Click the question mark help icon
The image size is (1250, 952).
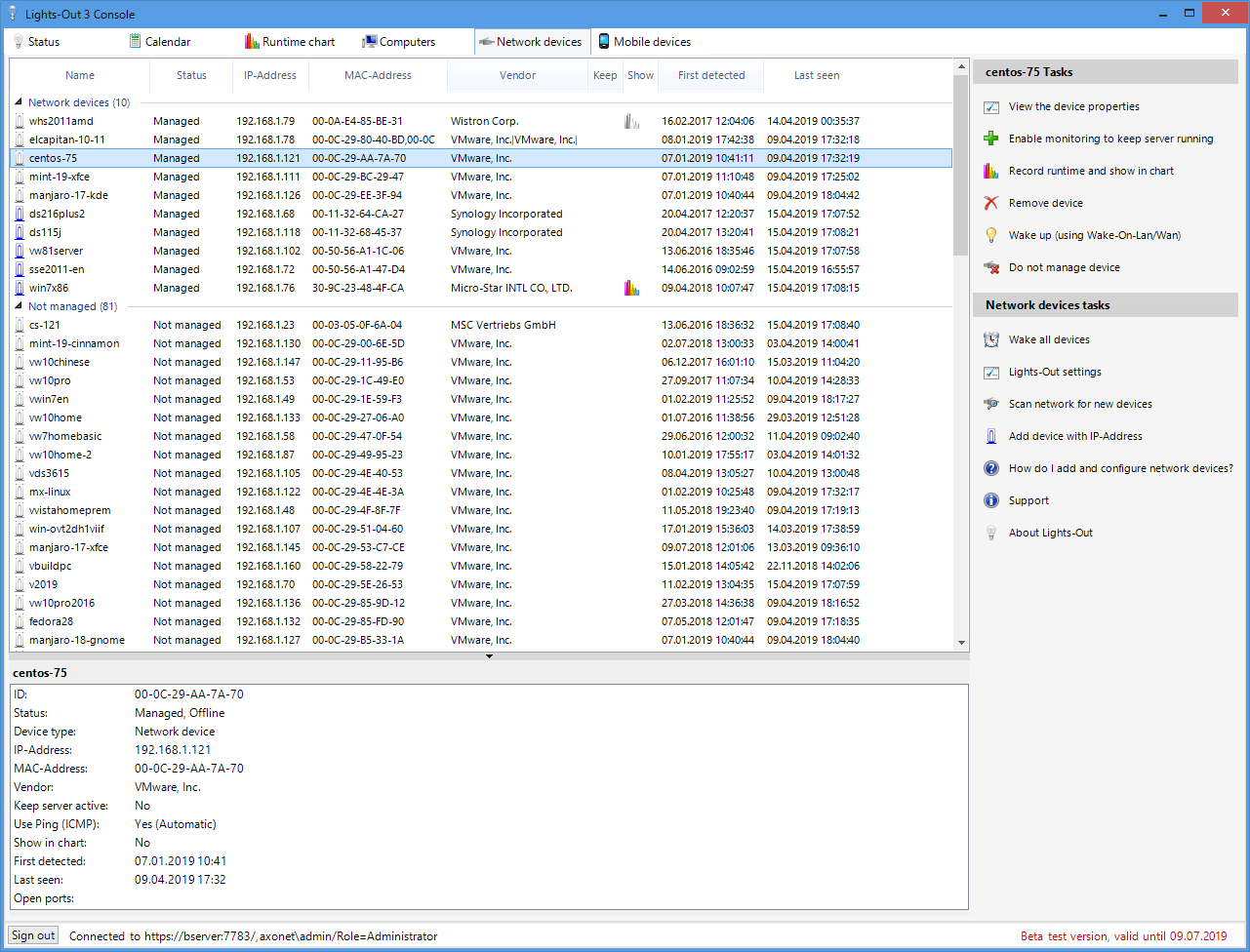click(x=991, y=468)
